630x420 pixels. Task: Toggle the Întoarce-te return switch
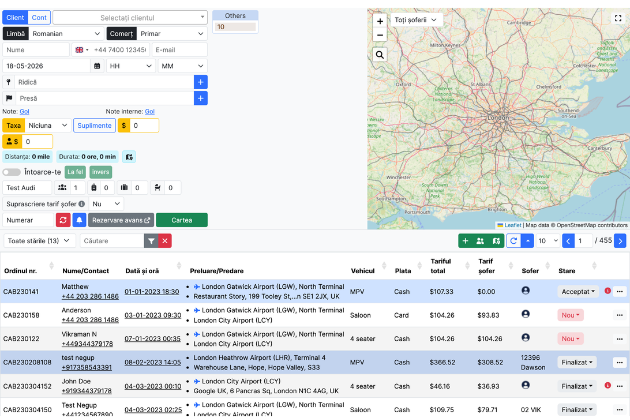(12, 172)
